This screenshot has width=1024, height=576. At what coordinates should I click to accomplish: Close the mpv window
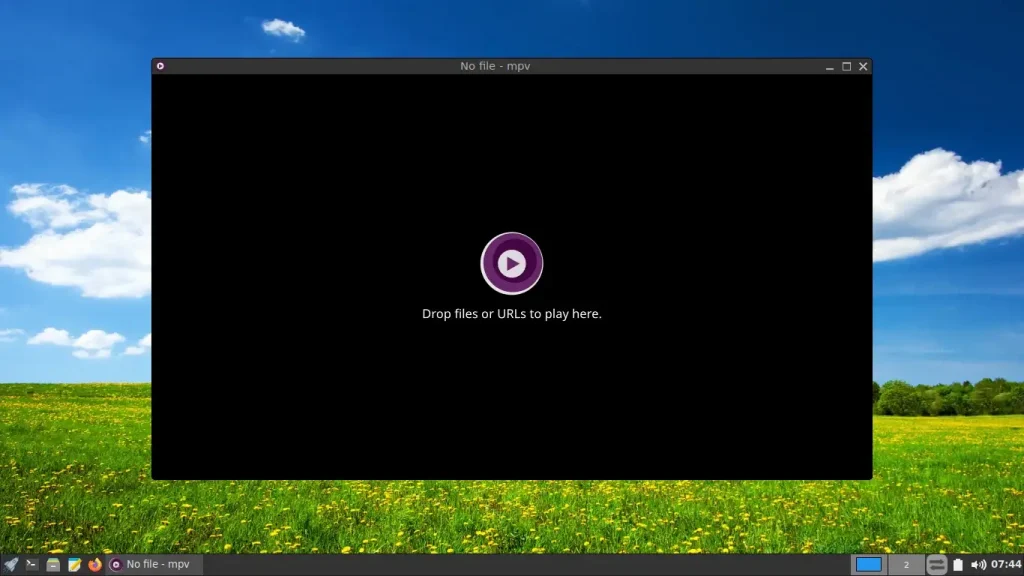[863, 67]
